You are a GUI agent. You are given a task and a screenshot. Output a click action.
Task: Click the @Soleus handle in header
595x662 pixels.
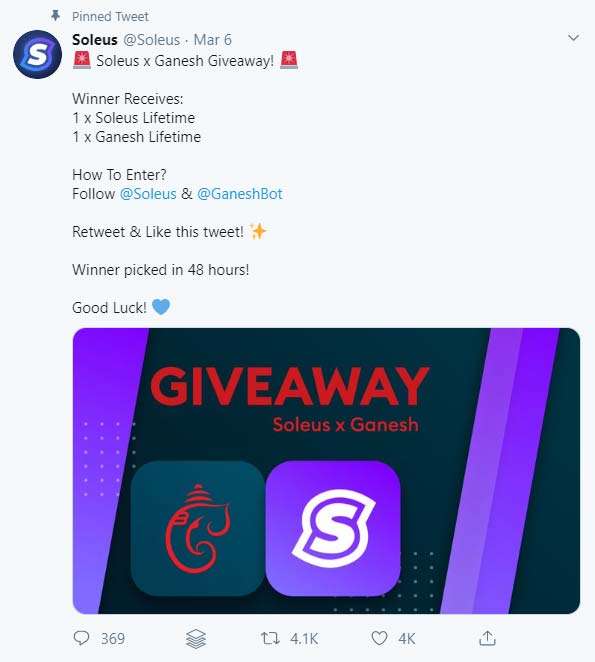pyautogui.click(x=152, y=40)
